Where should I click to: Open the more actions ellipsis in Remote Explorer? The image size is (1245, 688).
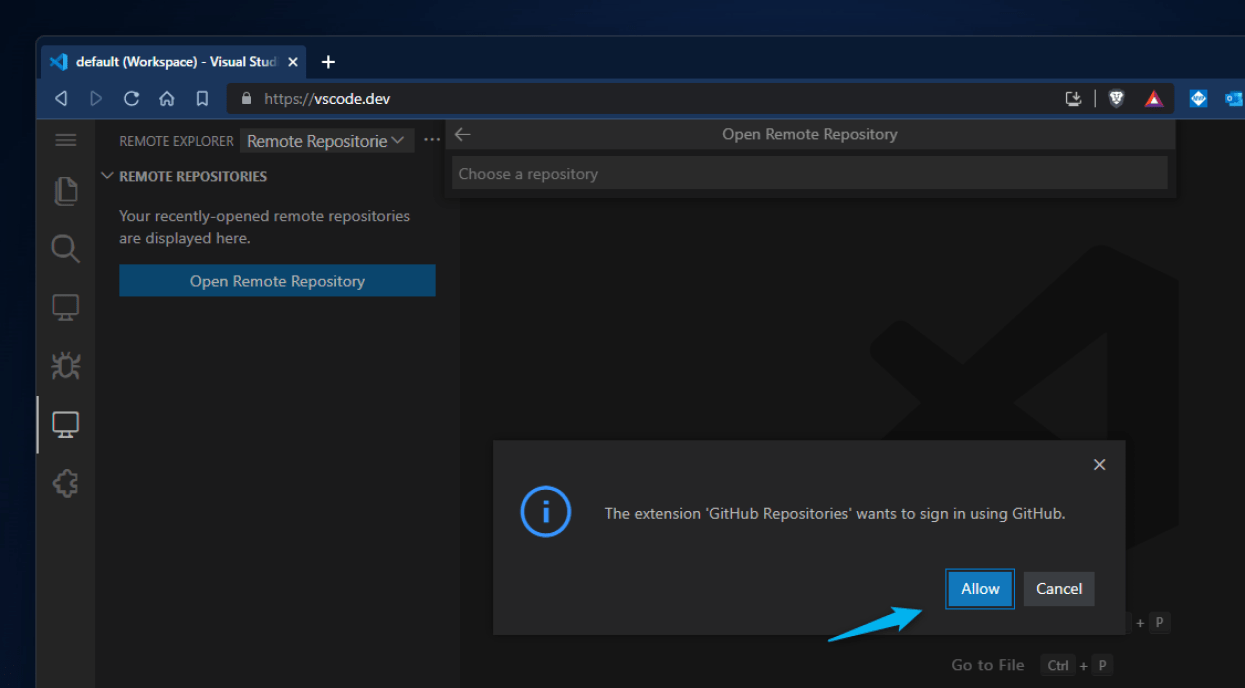pos(431,140)
